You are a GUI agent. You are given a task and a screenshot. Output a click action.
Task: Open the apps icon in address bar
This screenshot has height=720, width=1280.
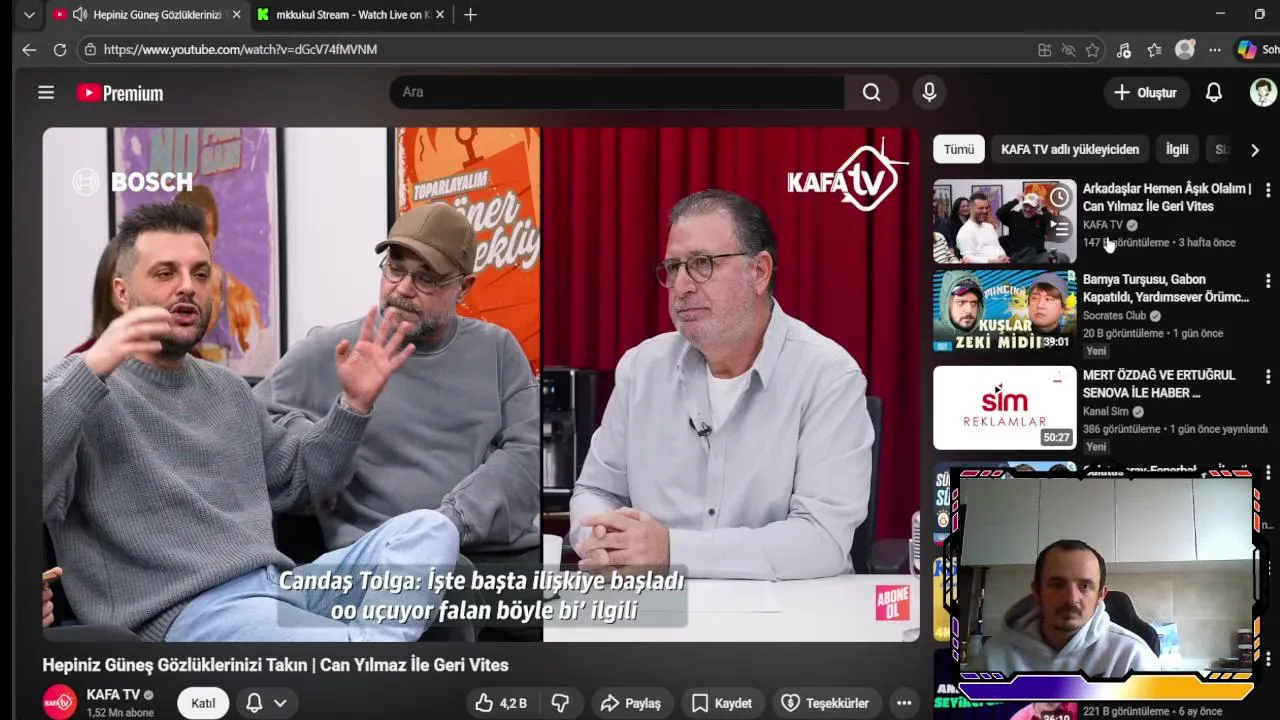pos(1044,50)
